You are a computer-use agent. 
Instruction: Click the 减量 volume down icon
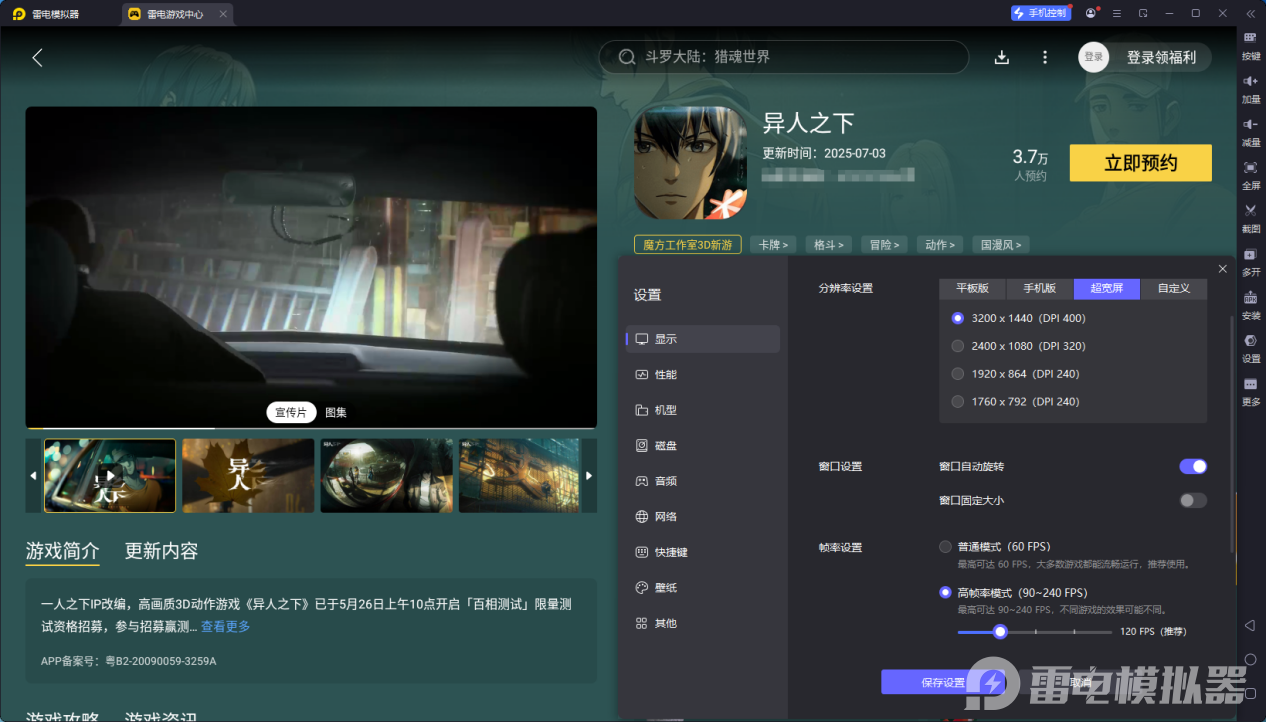(1250, 124)
